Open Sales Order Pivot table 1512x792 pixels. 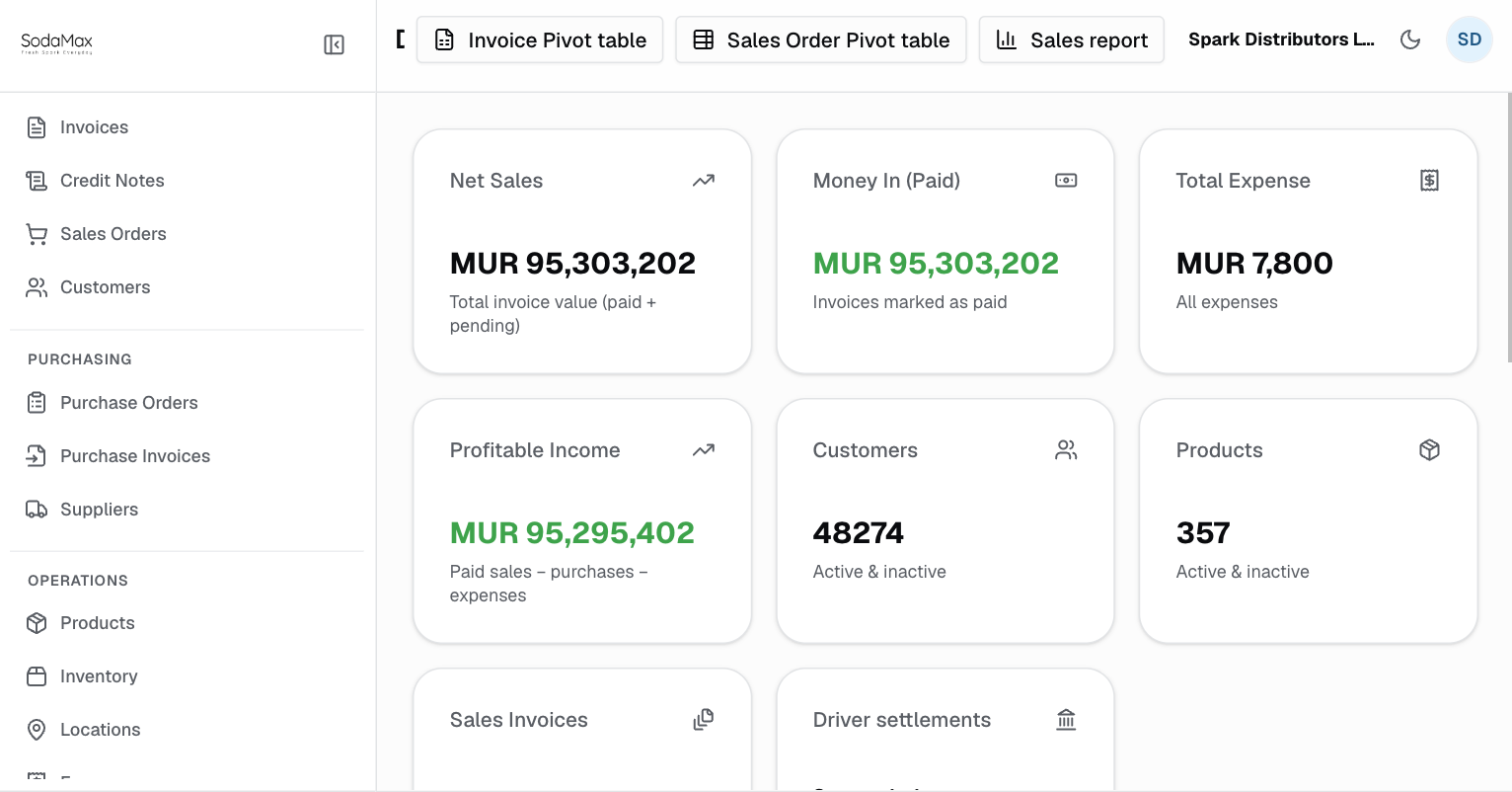821,40
